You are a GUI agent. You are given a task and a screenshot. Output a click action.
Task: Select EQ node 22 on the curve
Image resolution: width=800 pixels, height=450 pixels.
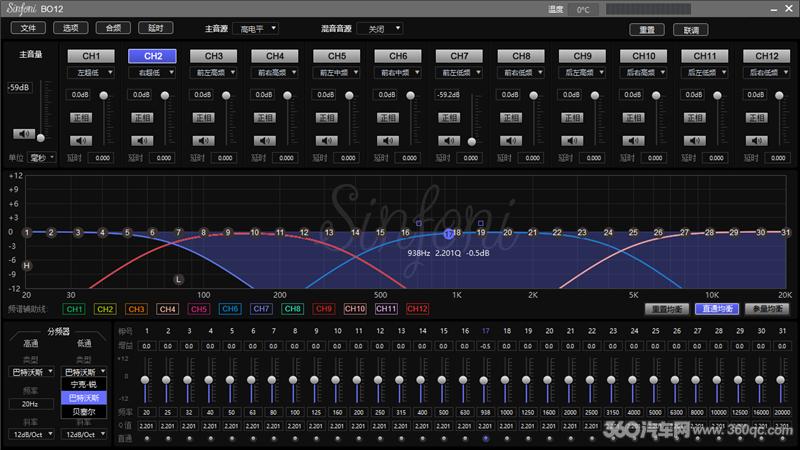(x=557, y=233)
